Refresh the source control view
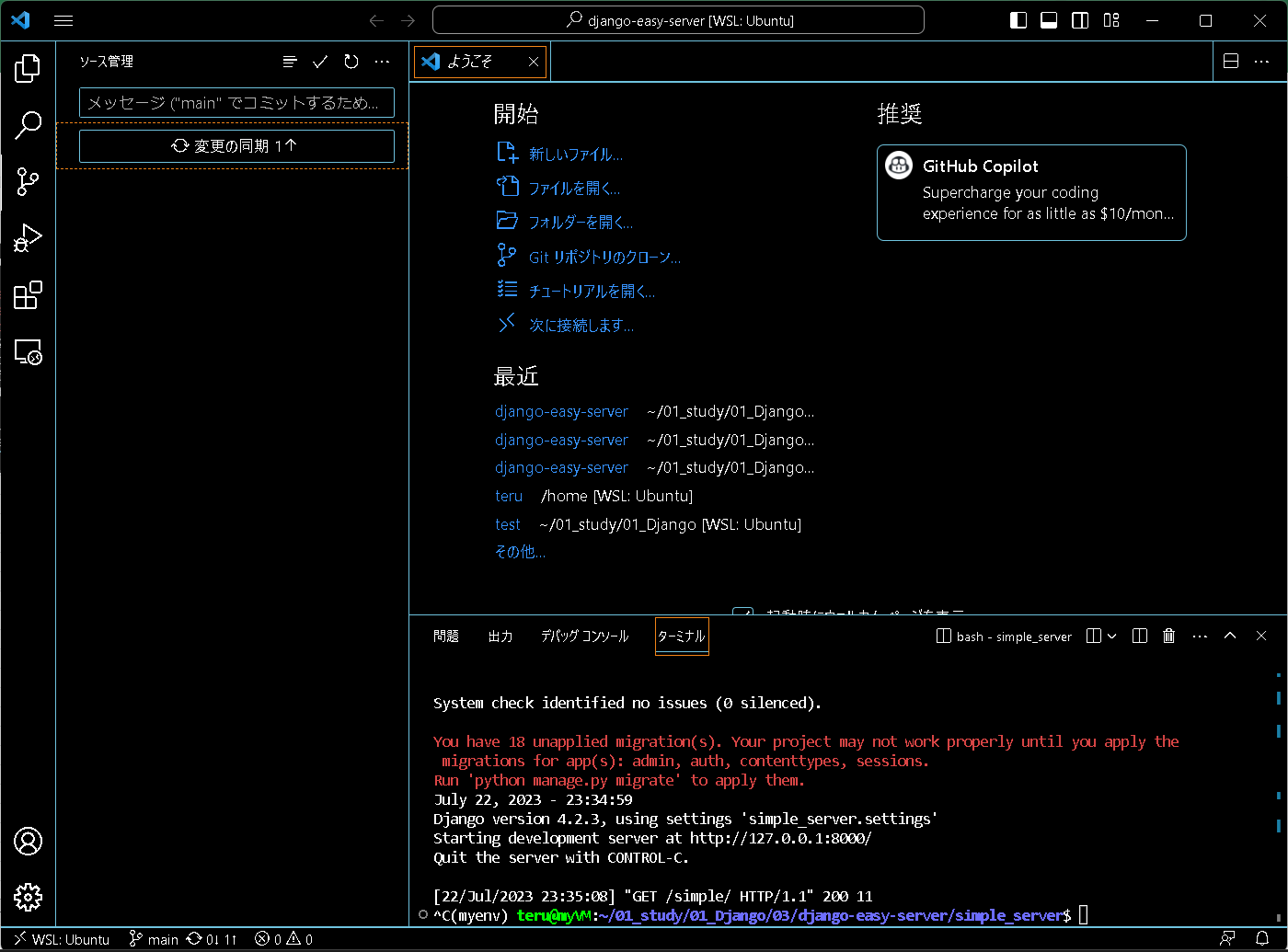This screenshot has width=1288, height=952. coord(351,62)
